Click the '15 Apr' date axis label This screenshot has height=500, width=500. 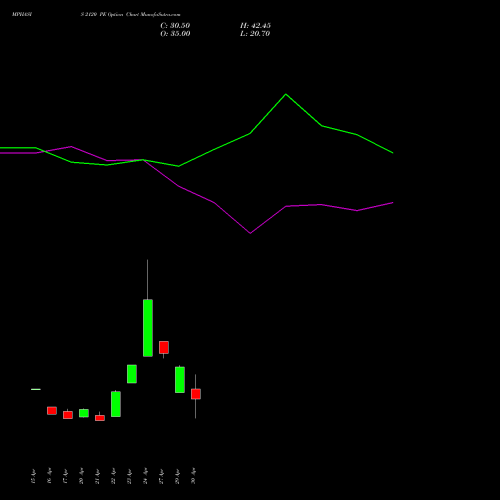click(33, 477)
